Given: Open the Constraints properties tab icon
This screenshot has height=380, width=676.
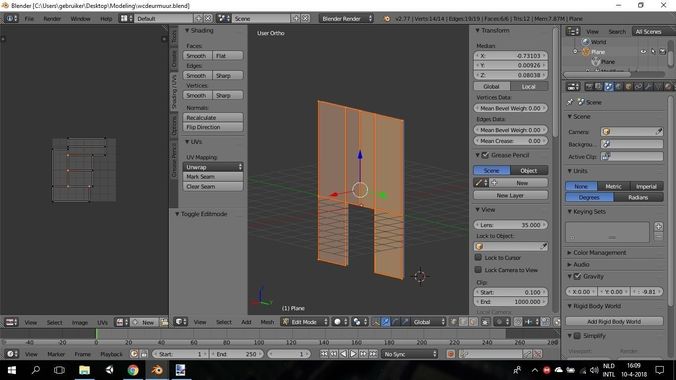Looking at the screenshot, I should [638, 87].
